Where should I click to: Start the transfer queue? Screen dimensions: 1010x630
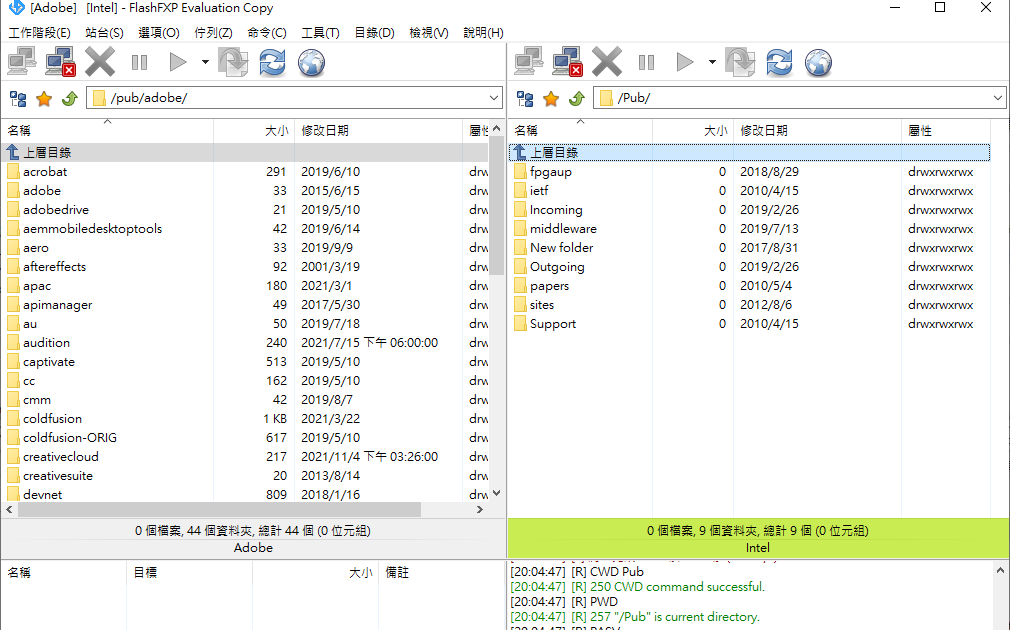coord(177,62)
